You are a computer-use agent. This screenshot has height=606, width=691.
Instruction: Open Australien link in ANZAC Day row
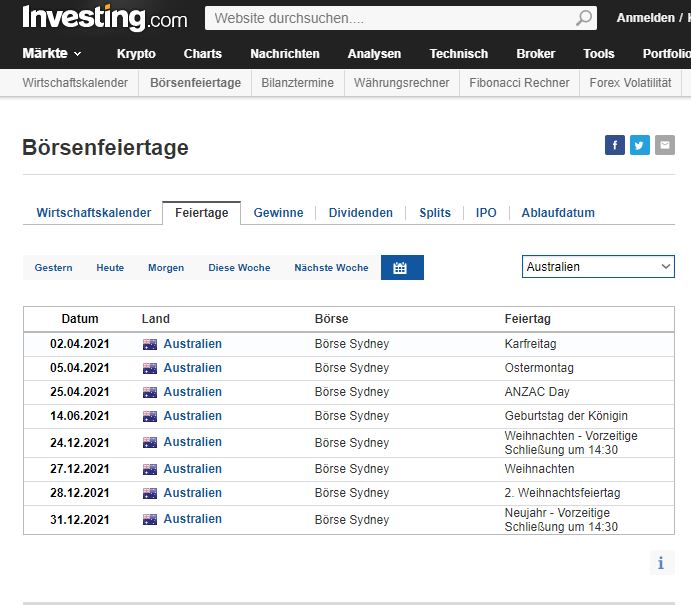point(193,391)
